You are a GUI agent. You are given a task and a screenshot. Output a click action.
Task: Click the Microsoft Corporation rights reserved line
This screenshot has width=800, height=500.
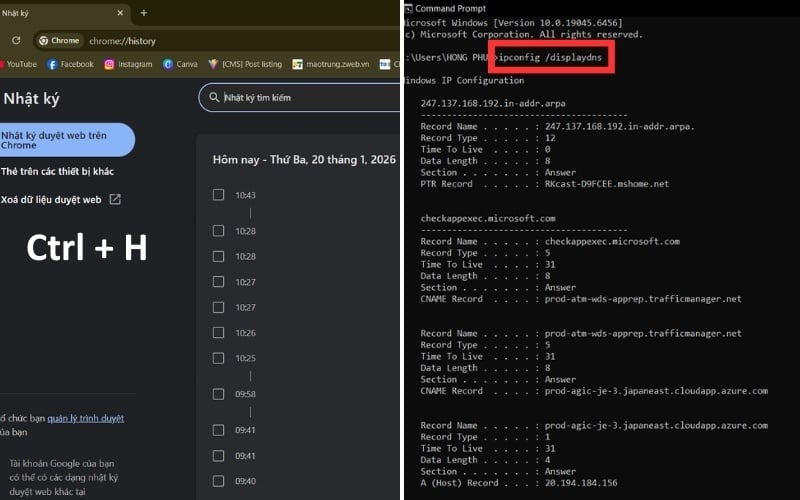(x=523, y=34)
